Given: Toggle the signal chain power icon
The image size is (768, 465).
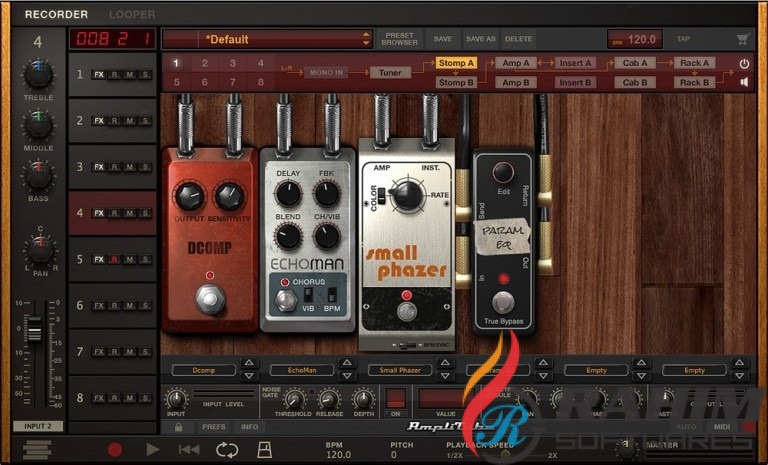Looking at the screenshot, I should click(x=744, y=63).
